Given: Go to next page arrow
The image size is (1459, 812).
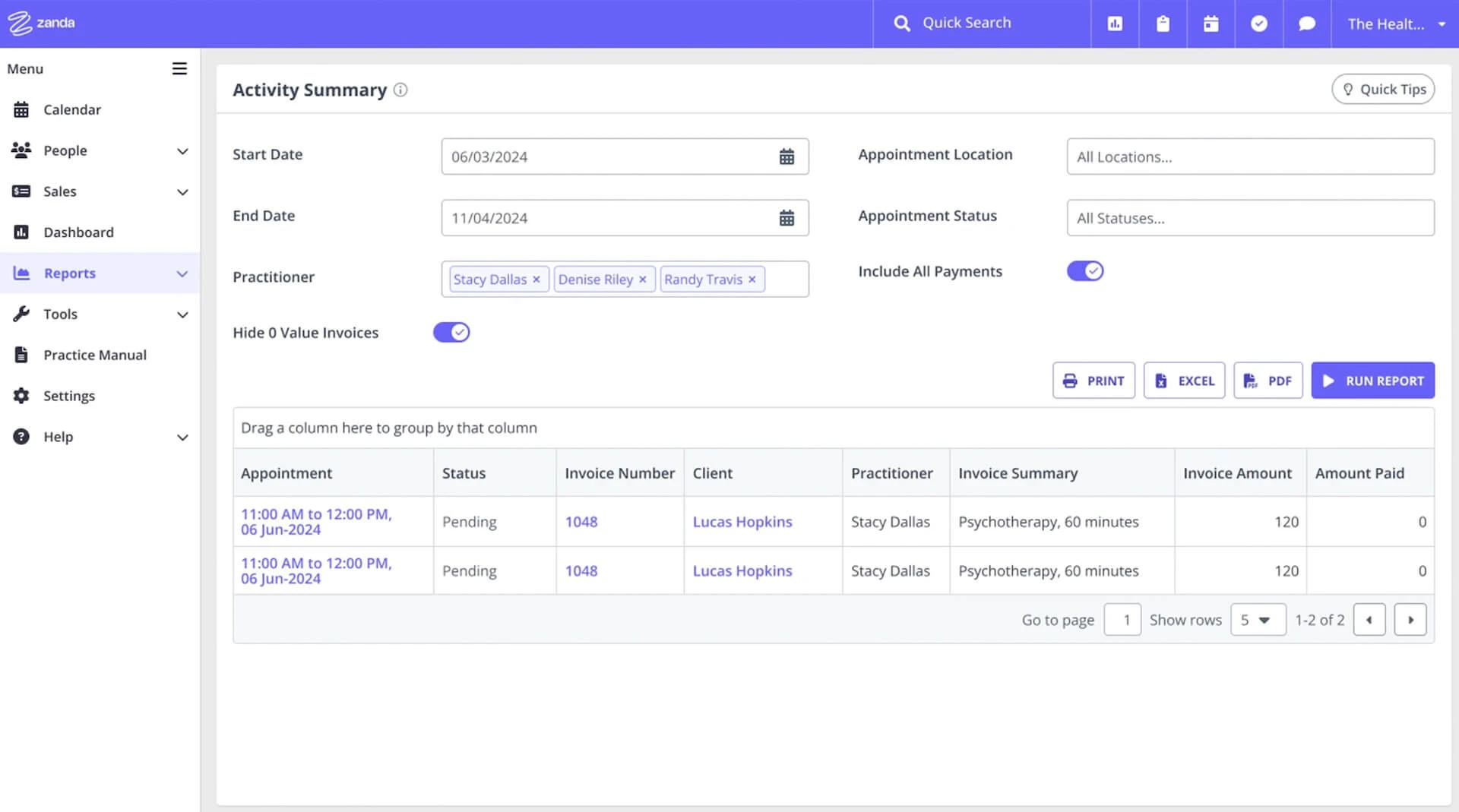Looking at the screenshot, I should tap(1410, 620).
